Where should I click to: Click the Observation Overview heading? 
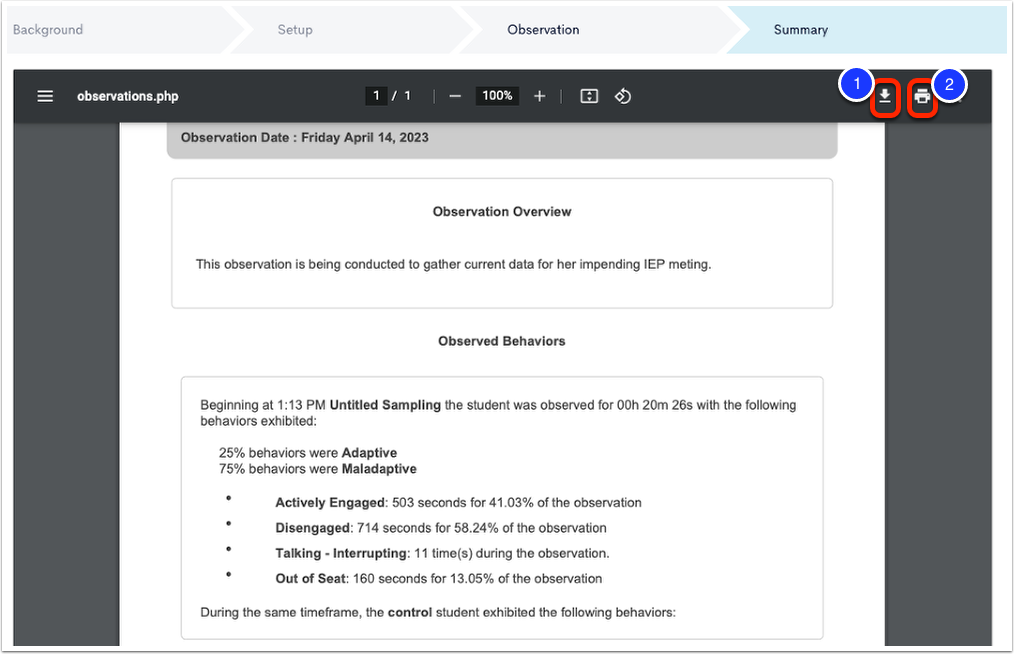coord(502,212)
